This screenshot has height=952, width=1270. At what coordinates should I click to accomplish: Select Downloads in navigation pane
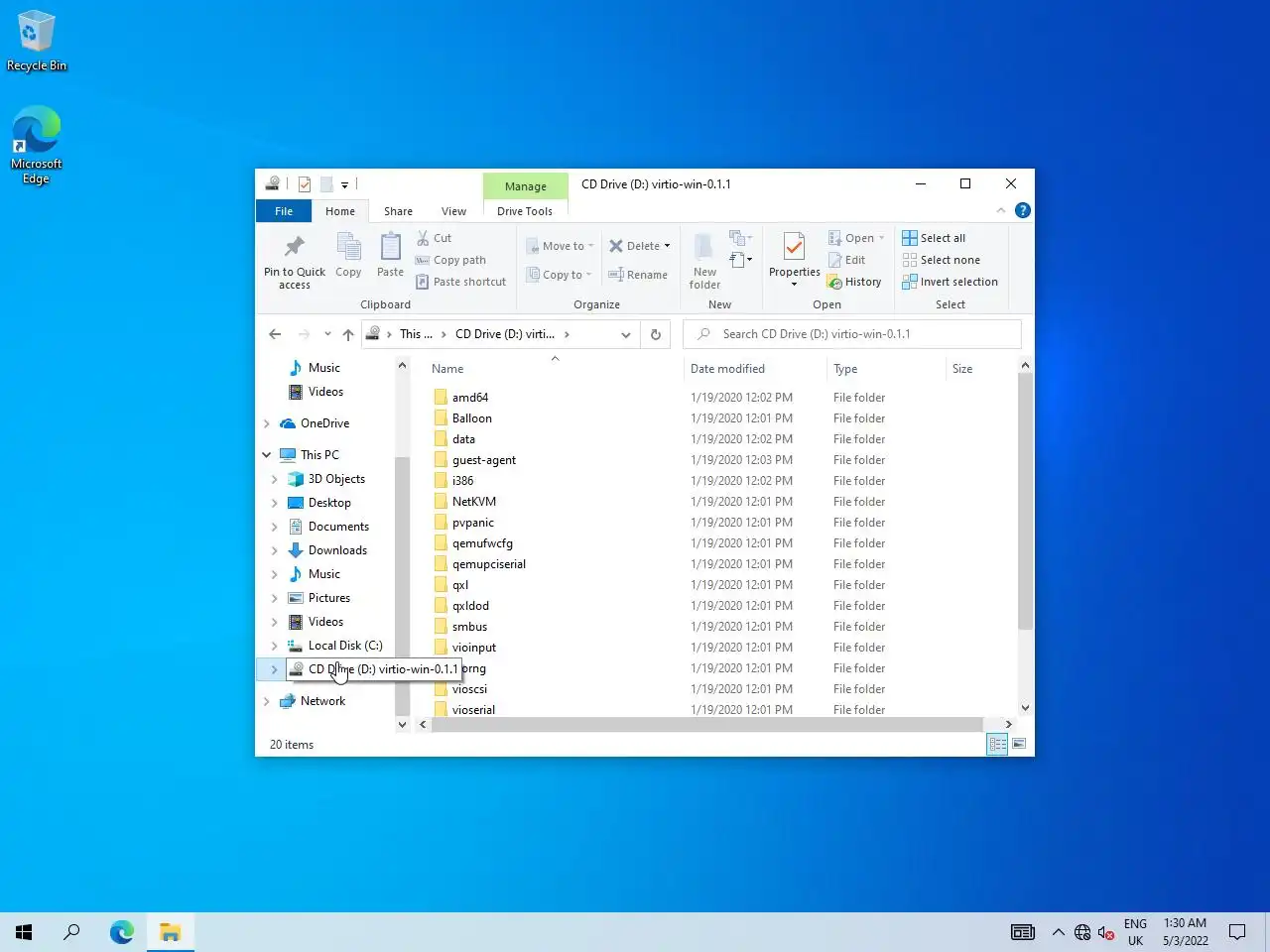[x=337, y=550]
